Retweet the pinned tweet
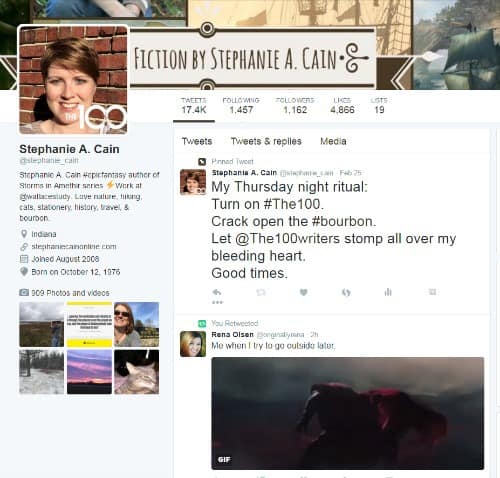The width and height of the screenshot is (500, 478). [x=261, y=292]
